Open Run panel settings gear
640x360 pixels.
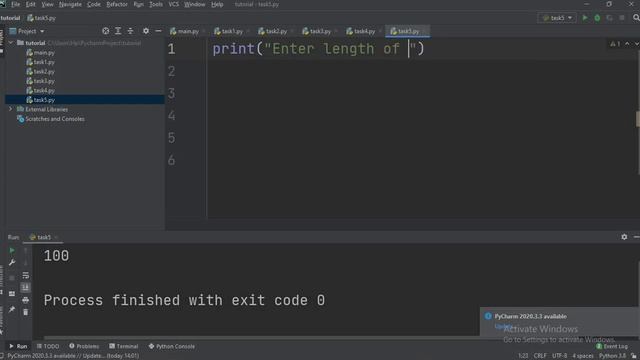point(624,237)
